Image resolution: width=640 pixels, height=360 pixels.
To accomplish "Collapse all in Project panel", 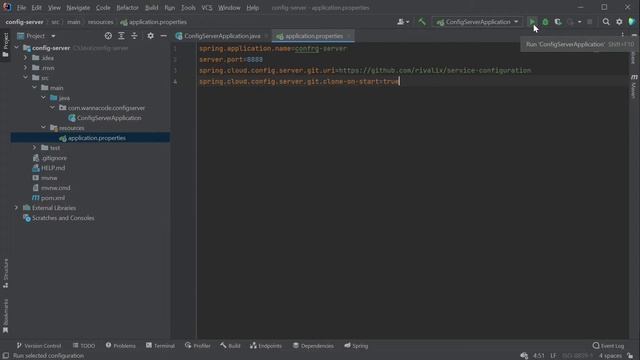I will [x=134, y=36].
